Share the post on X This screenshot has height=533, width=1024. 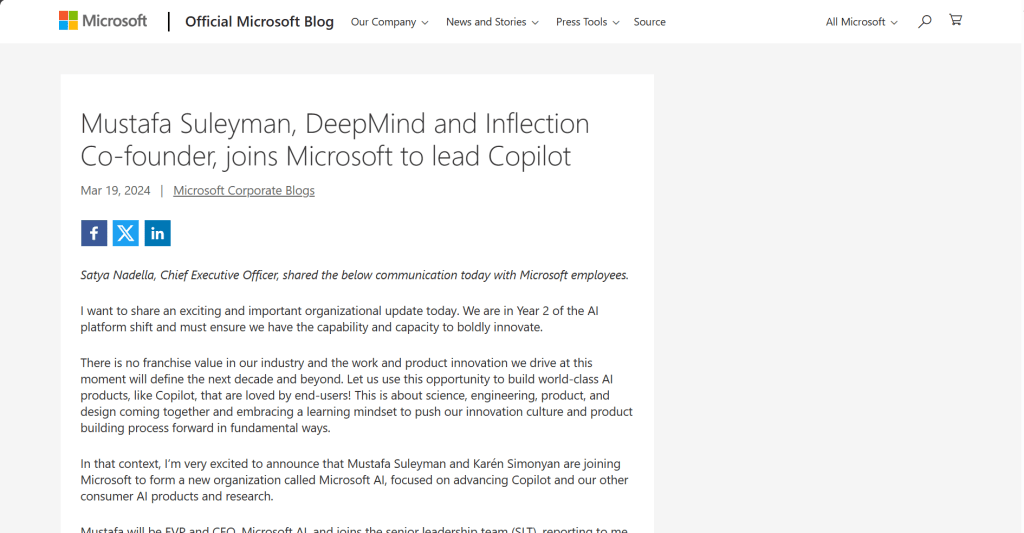[126, 233]
